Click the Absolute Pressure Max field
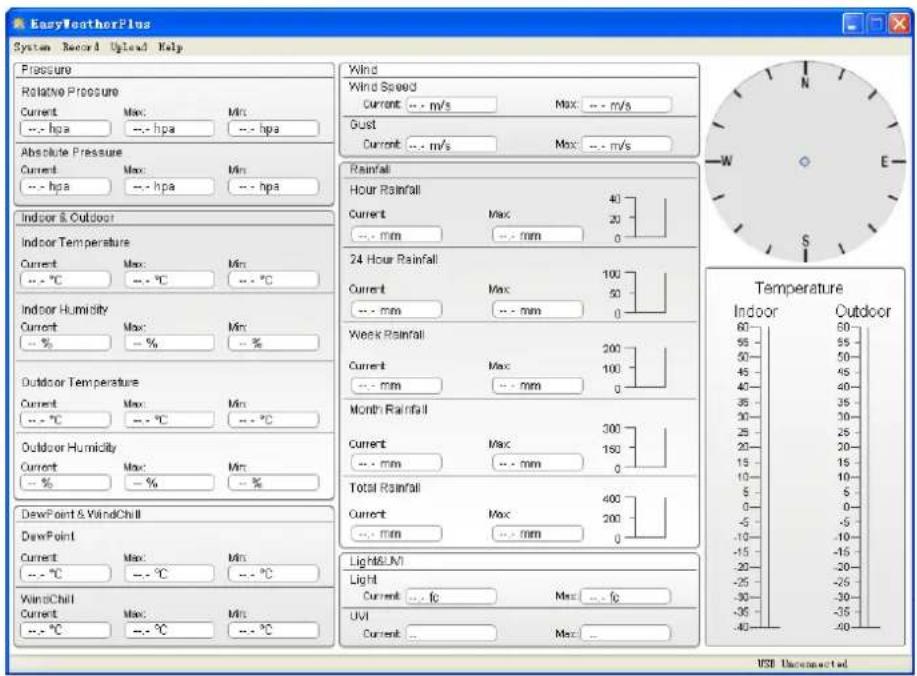This screenshot has height=676, width=917. [170, 187]
